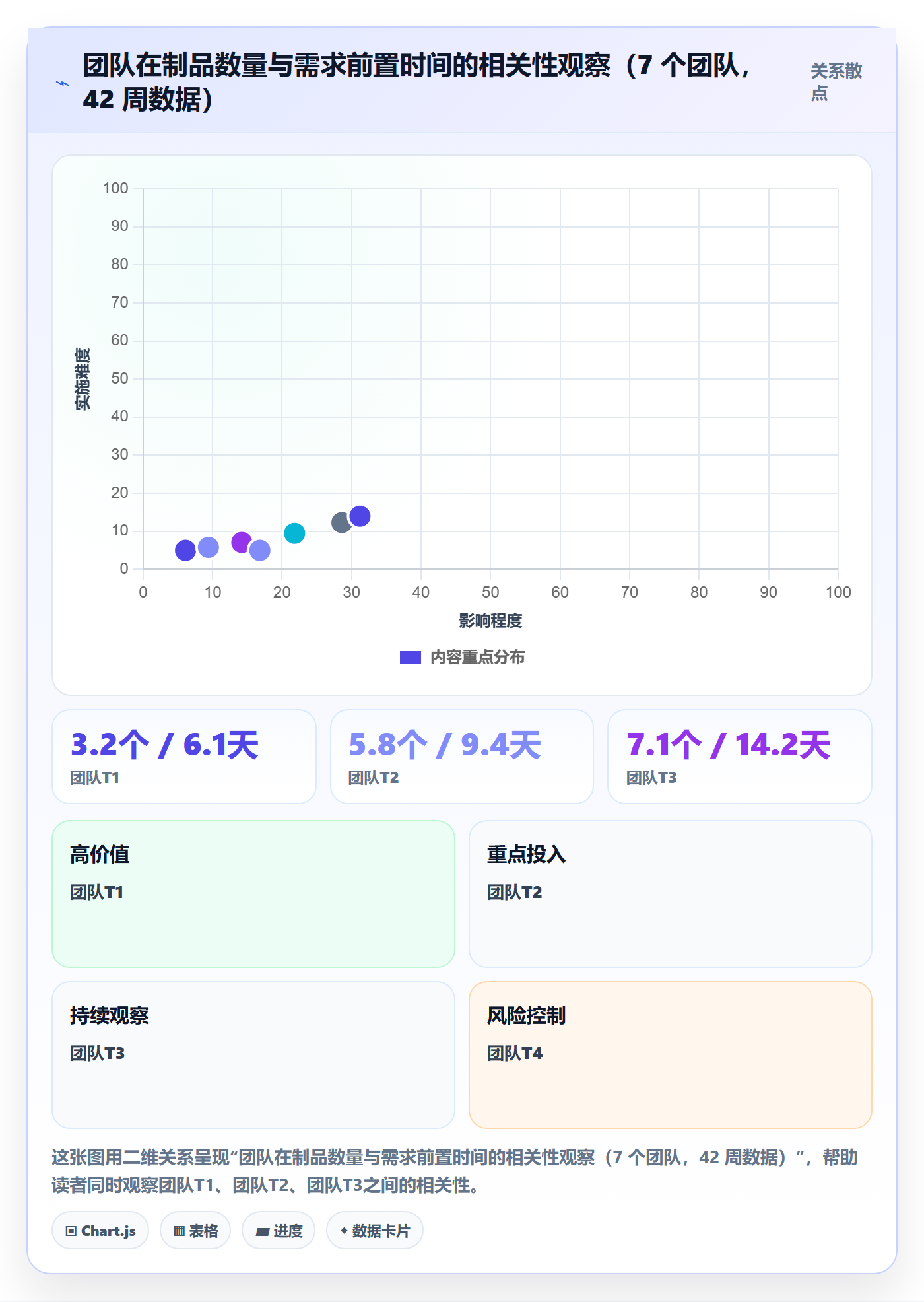
Task: Click 团队T4 in the 风险控制 card
Action: (515, 1053)
